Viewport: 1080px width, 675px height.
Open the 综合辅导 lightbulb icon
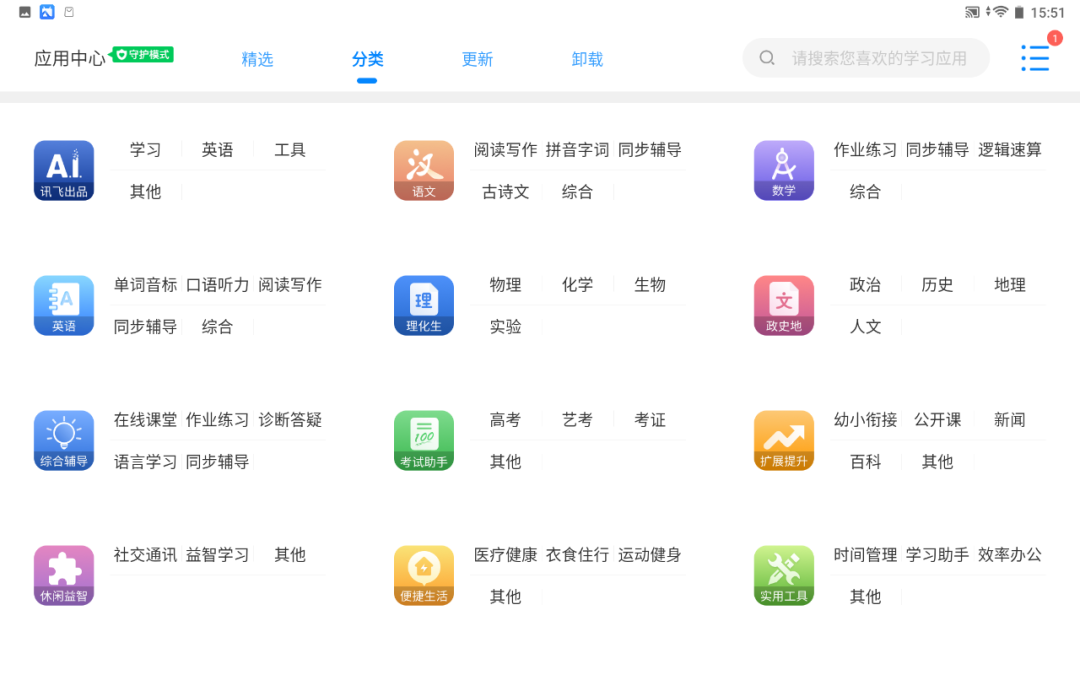[64, 441]
